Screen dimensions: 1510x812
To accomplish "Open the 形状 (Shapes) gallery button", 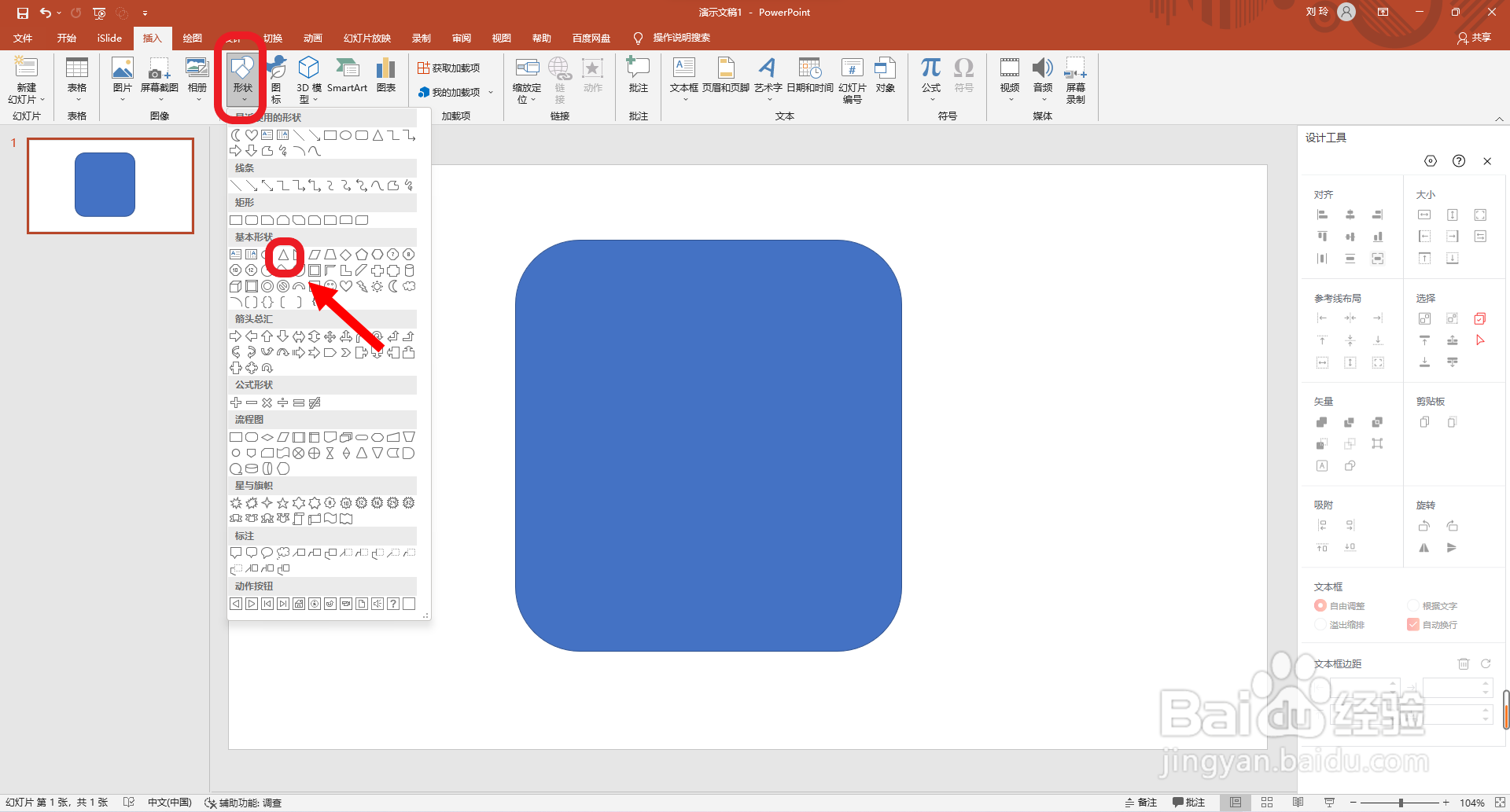I will pos(242,80).
